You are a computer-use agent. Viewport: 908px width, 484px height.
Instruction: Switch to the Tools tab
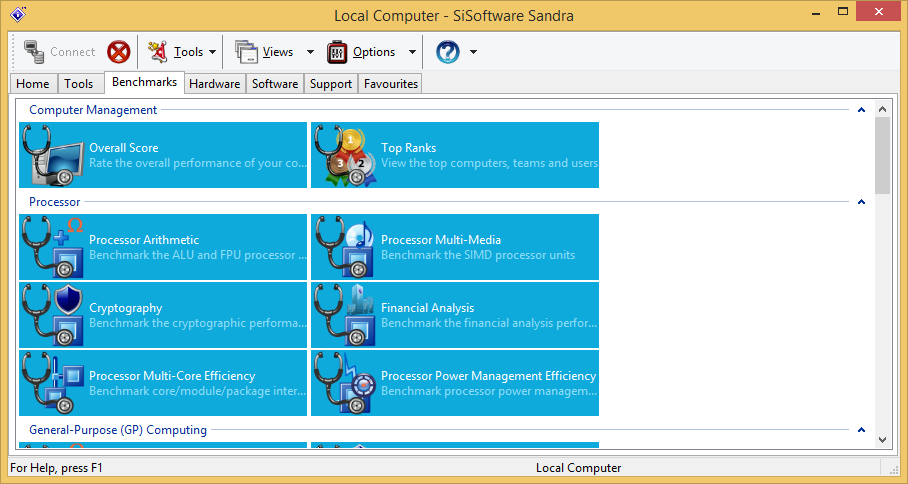click(x=80, y=84)
